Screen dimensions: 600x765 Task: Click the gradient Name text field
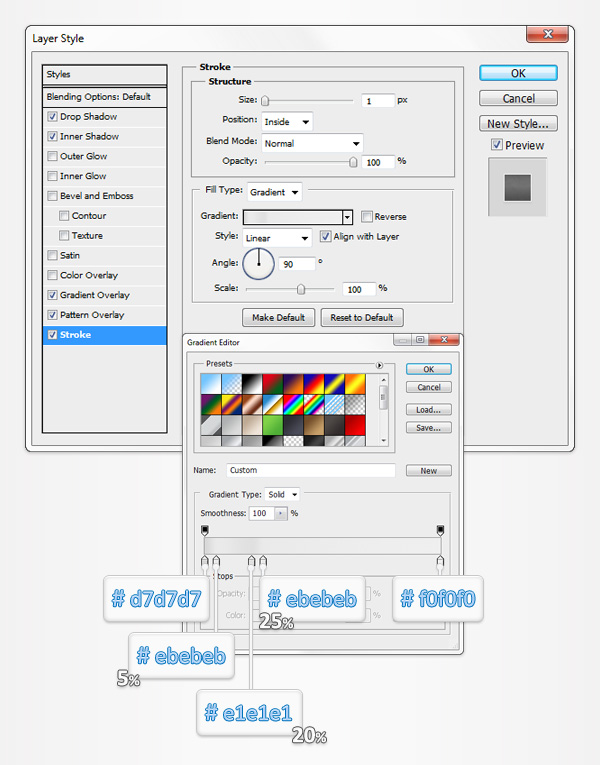[x=310, y=470]
